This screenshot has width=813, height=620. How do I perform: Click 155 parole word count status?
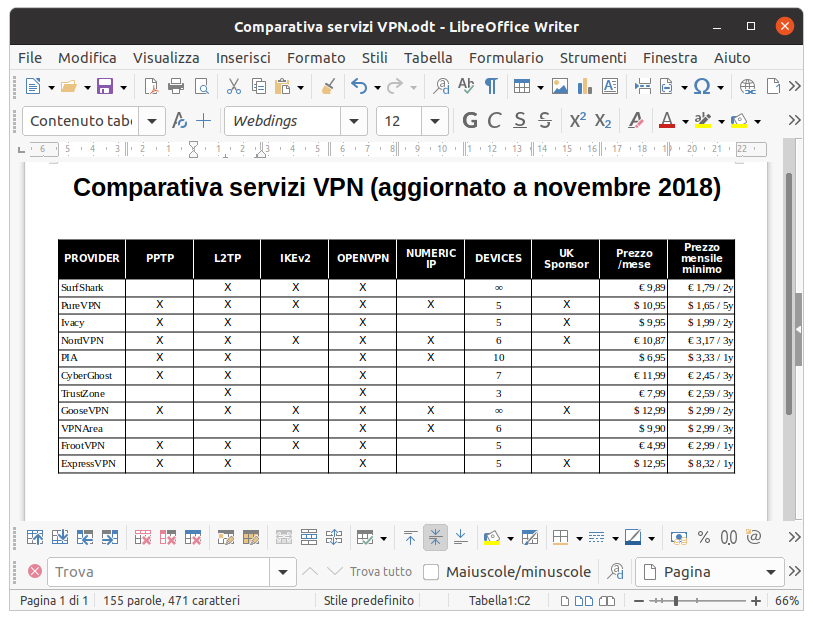coord(171,601)
